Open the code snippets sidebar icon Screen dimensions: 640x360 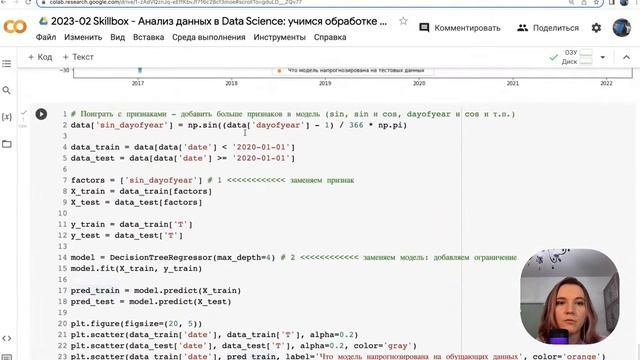[x=7, y=338]
